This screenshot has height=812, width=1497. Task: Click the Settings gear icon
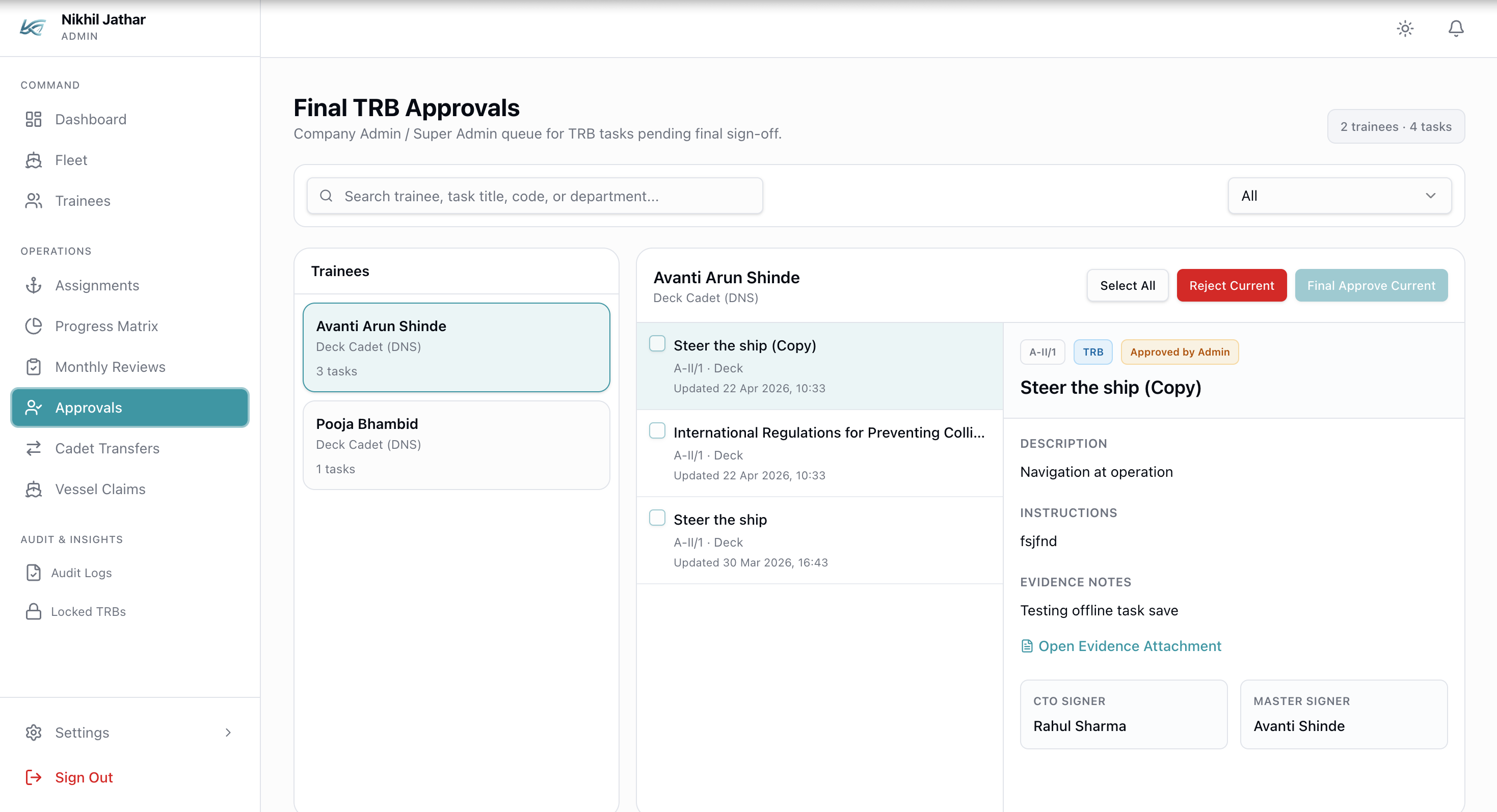34,733
